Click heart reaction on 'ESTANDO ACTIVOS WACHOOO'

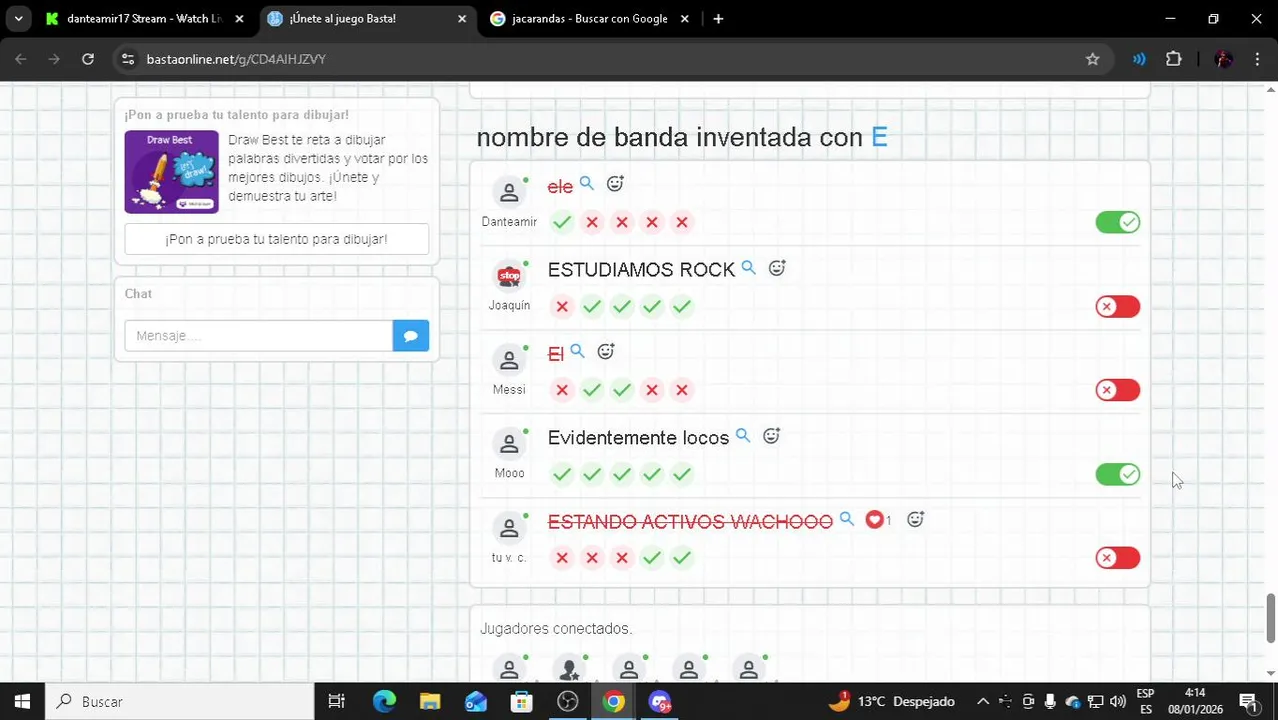(x=875, y=520)
